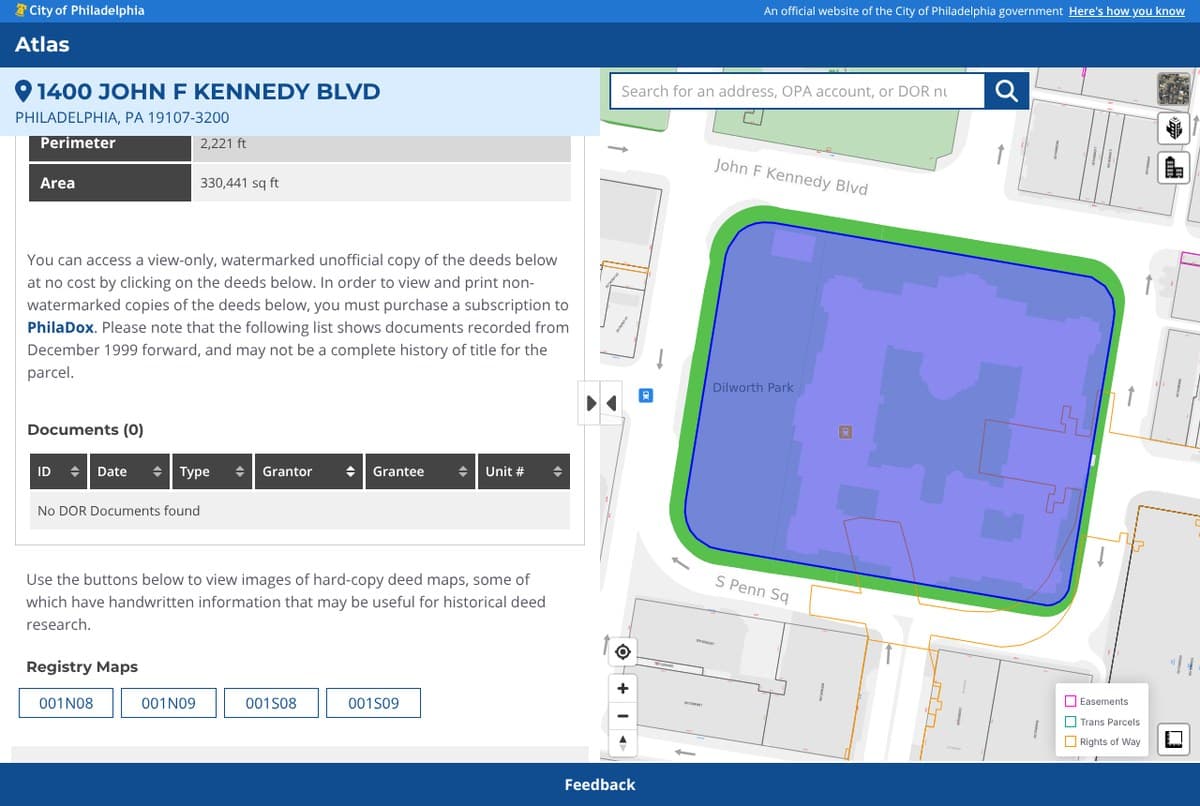Image resolution: width=1200 pixels, height=806 pixels.
Task: Click the 'Documents (0)' heading
Action: coord(85,430)
